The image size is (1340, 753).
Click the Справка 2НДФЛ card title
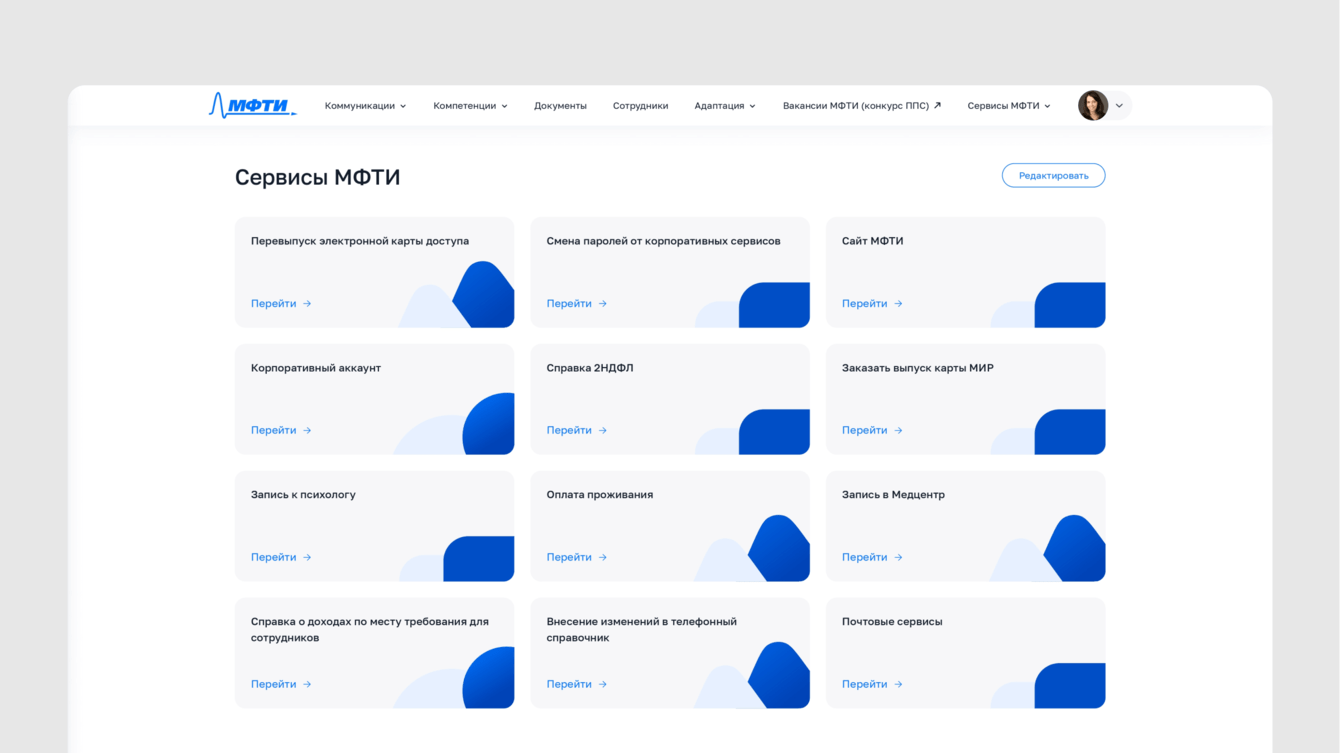tap(590, 368)
